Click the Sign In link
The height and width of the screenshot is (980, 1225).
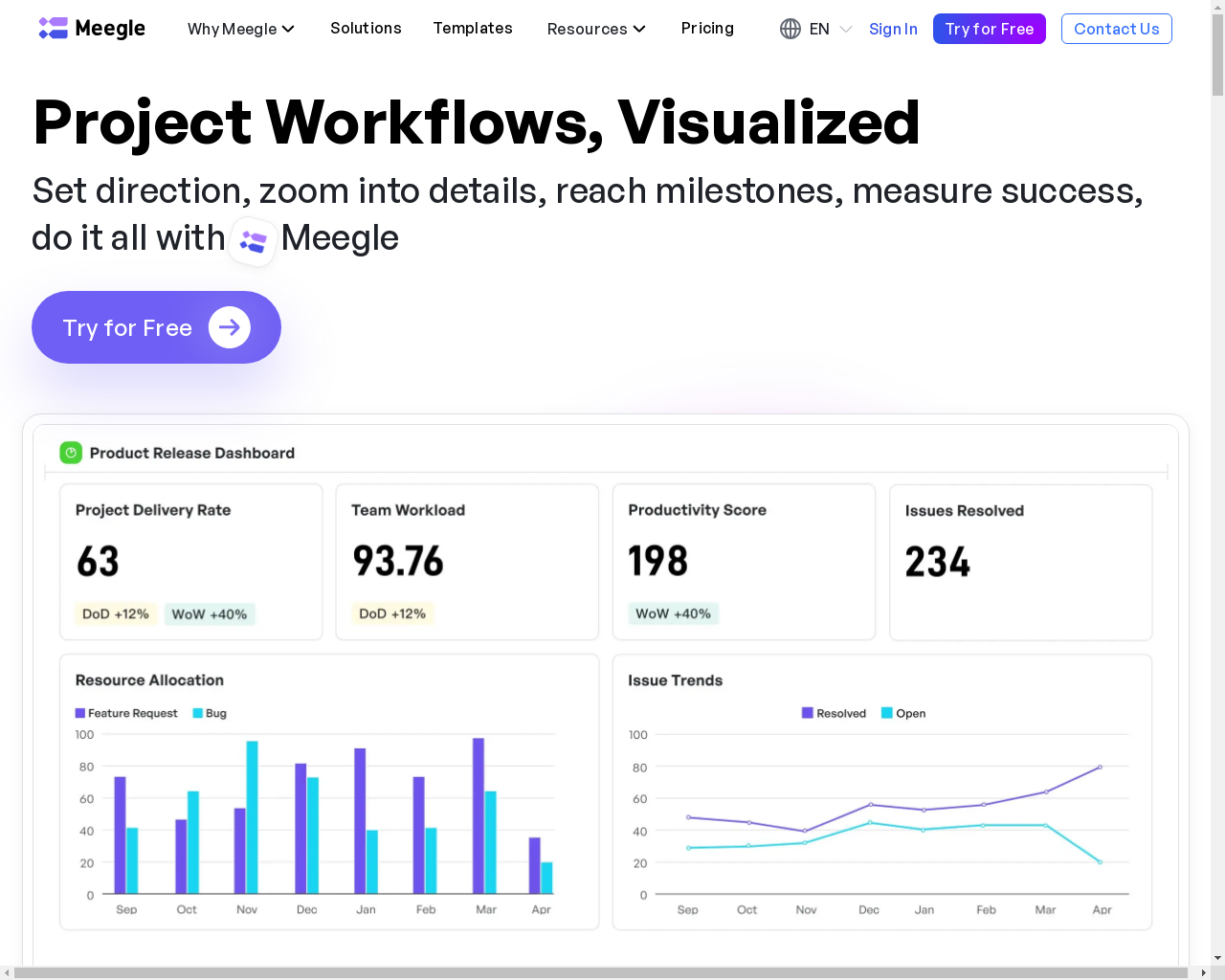click(893, 29)
